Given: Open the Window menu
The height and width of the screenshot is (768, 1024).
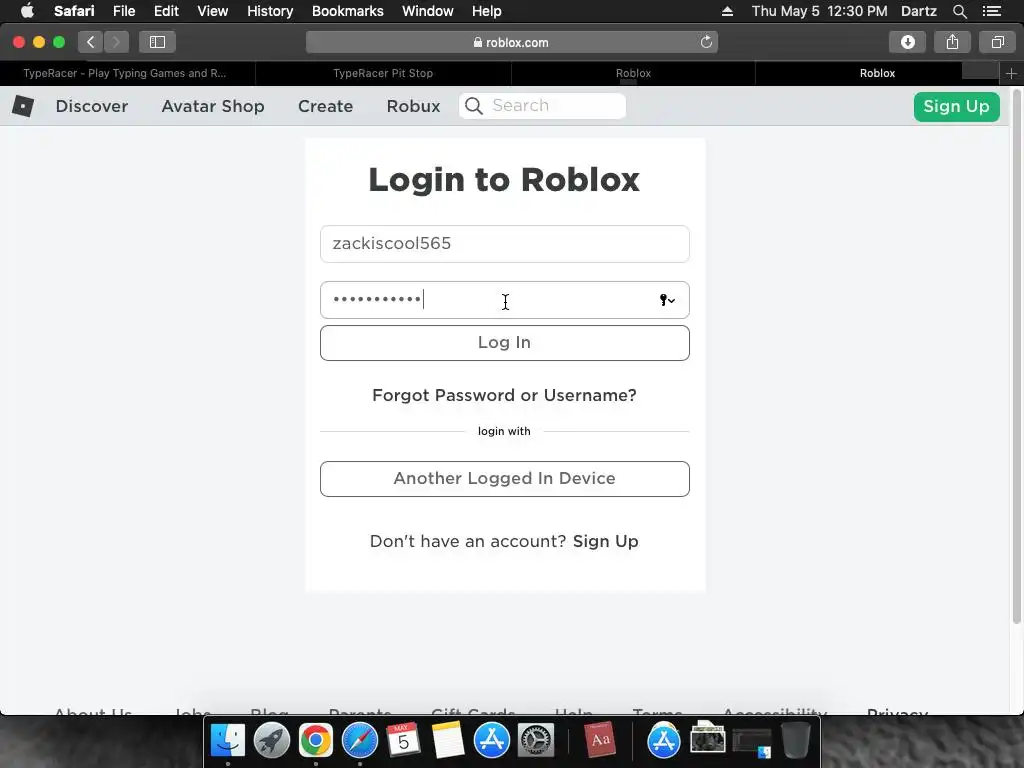Looking at the screenshot, I should tap(428, 11).
